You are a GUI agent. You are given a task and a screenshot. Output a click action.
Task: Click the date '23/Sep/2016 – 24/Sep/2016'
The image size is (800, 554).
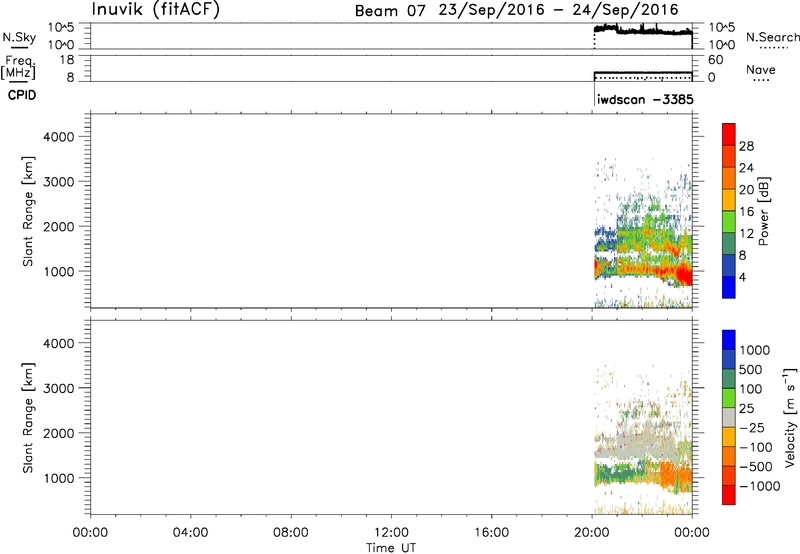(x=558, y=10)
